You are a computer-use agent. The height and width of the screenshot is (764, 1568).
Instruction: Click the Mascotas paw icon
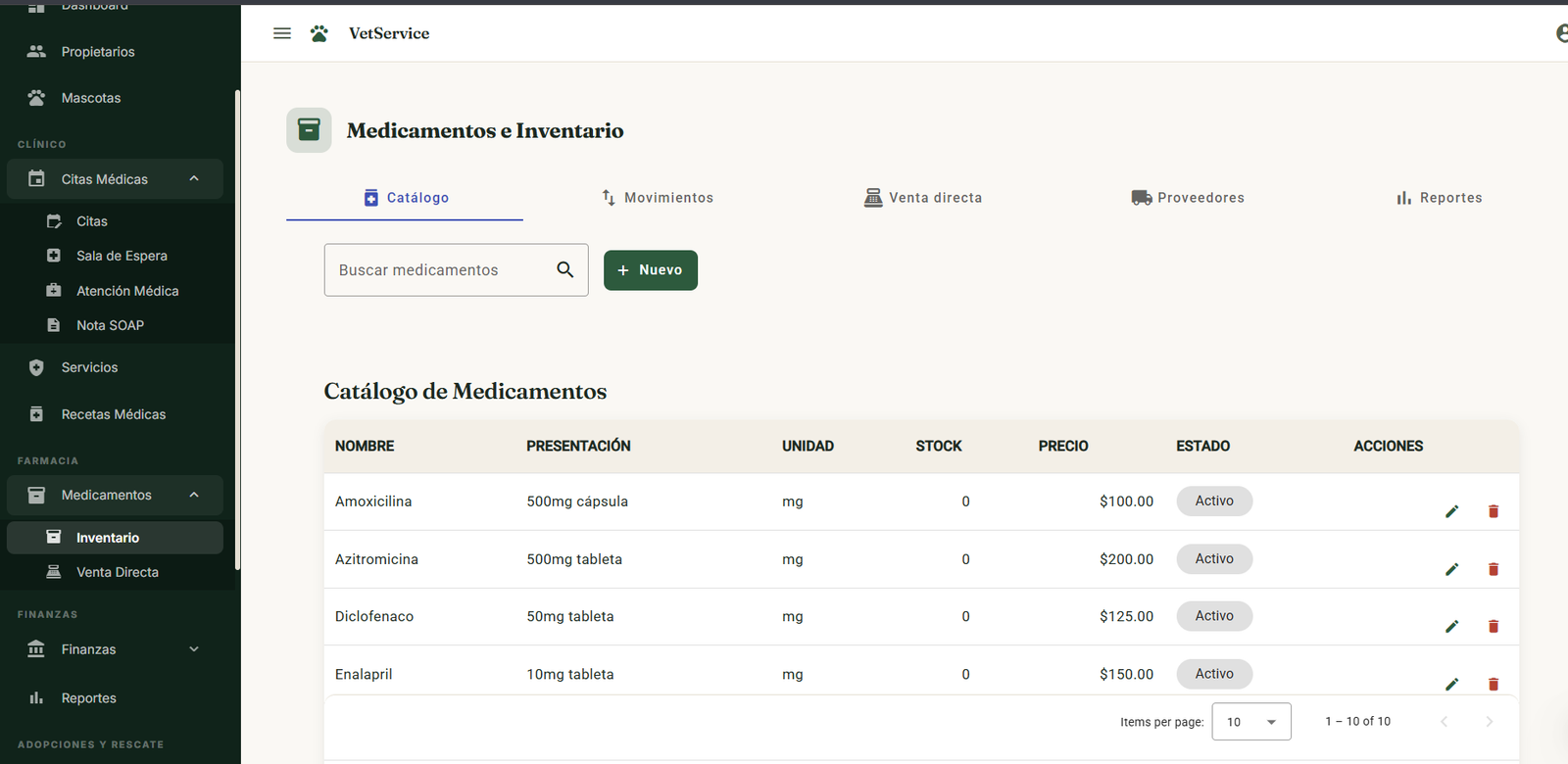36,98
